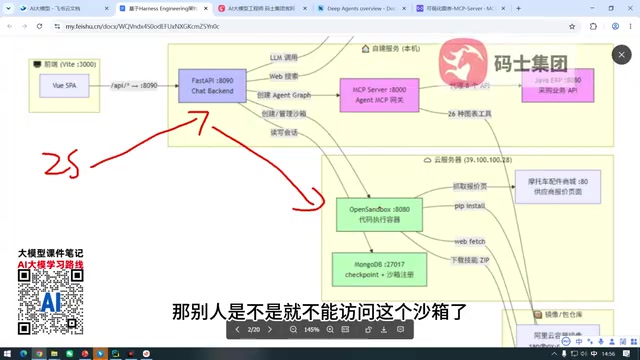View site information icon in address bar
Viewport: 640px width, 360px height.
pos(57,26)
